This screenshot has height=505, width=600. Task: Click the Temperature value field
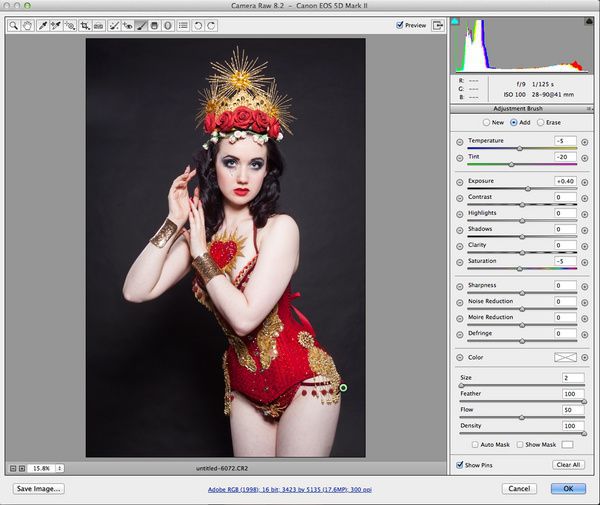[565, 142]
